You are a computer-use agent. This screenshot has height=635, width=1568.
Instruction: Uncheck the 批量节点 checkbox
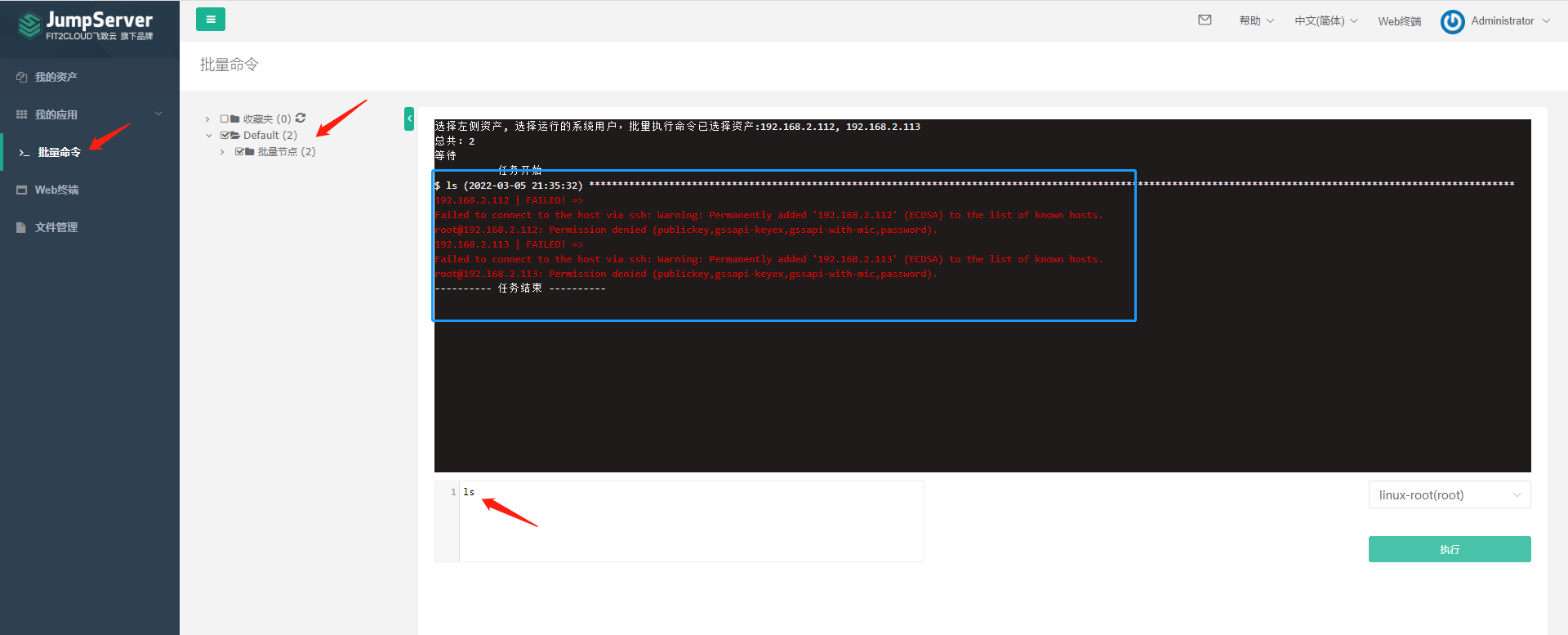coord(239,151)
